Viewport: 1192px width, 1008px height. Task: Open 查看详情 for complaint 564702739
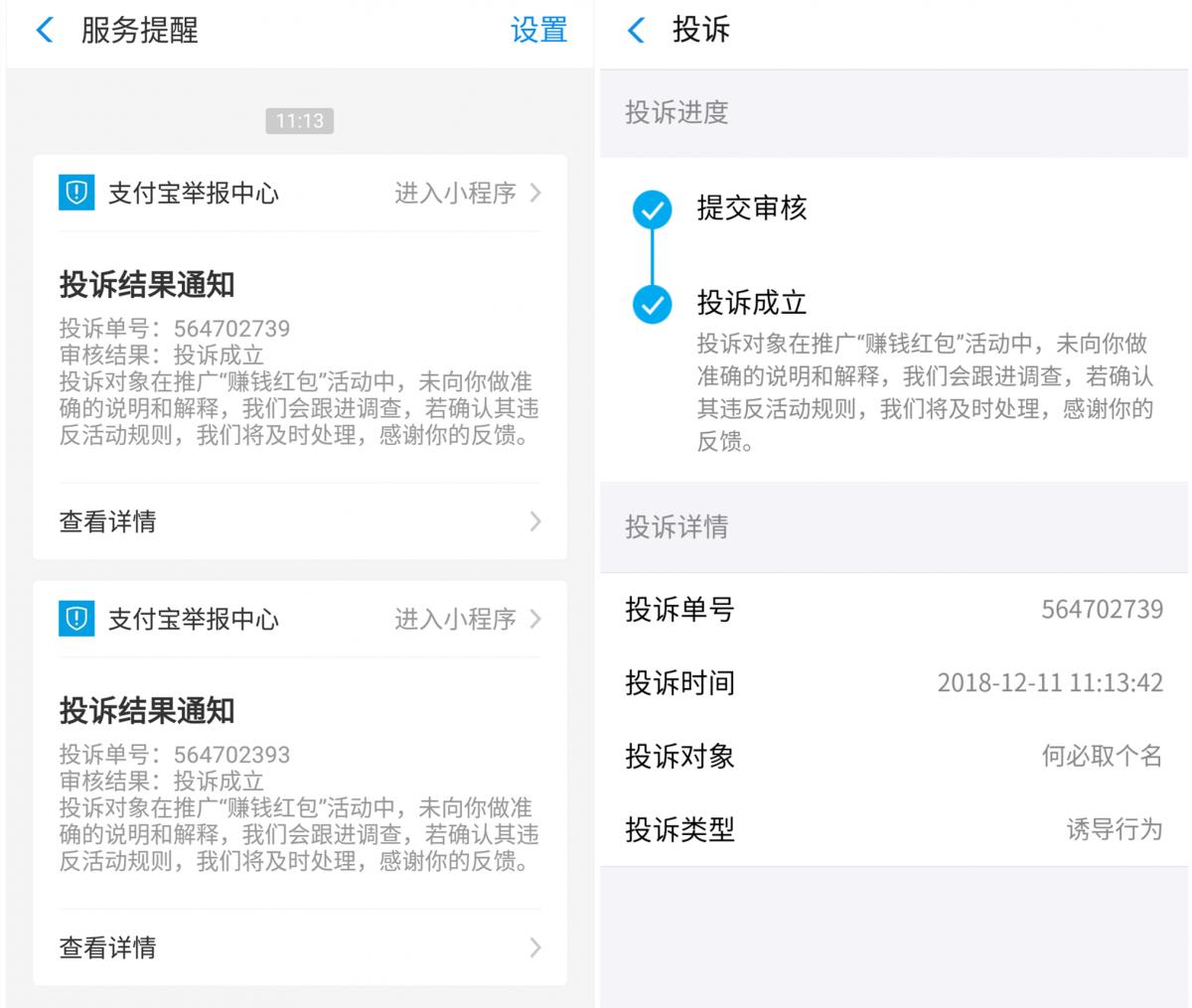(107, 521)
